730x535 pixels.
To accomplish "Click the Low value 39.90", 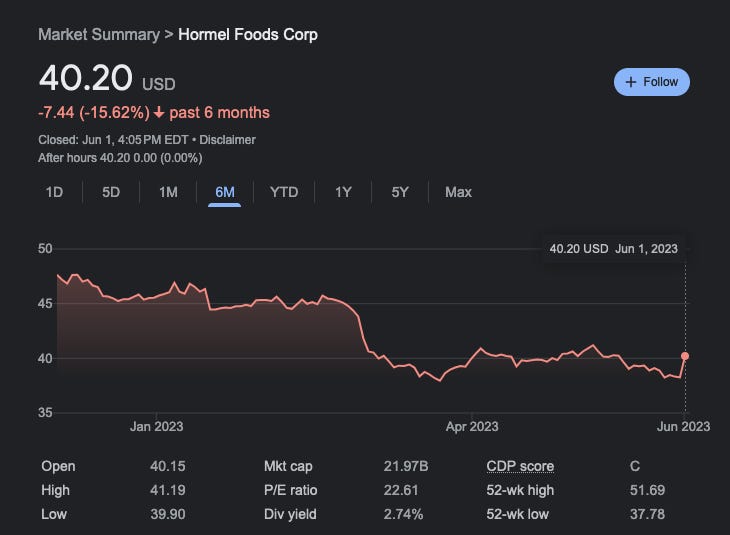I will (x=168, y=515).
